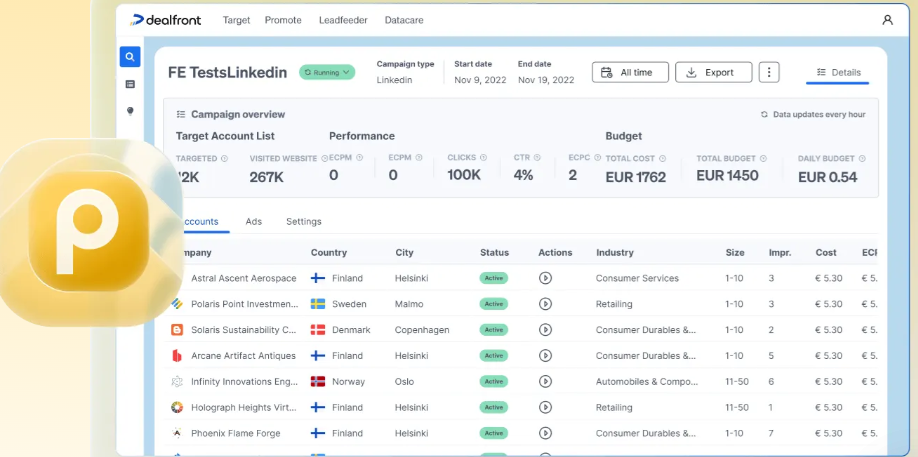Image resolution: width=918 pixels, height=457 pixels.
Task: Sort by the Industry column header
Action: tap(615, 253)
